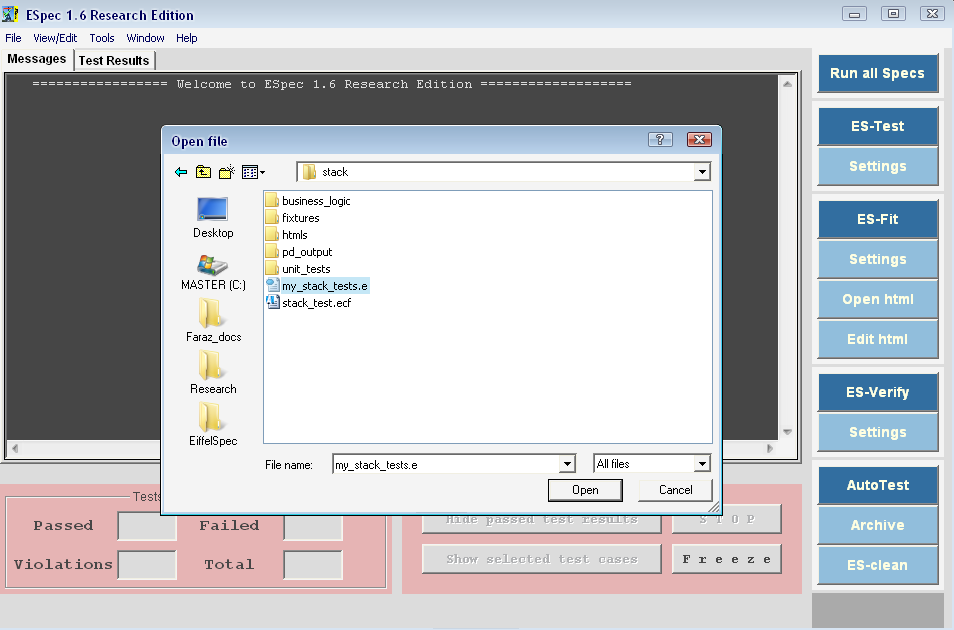This screenshot has height=630, width=954.
Task: Click the Open html button
Action: [x=877, y=299]
